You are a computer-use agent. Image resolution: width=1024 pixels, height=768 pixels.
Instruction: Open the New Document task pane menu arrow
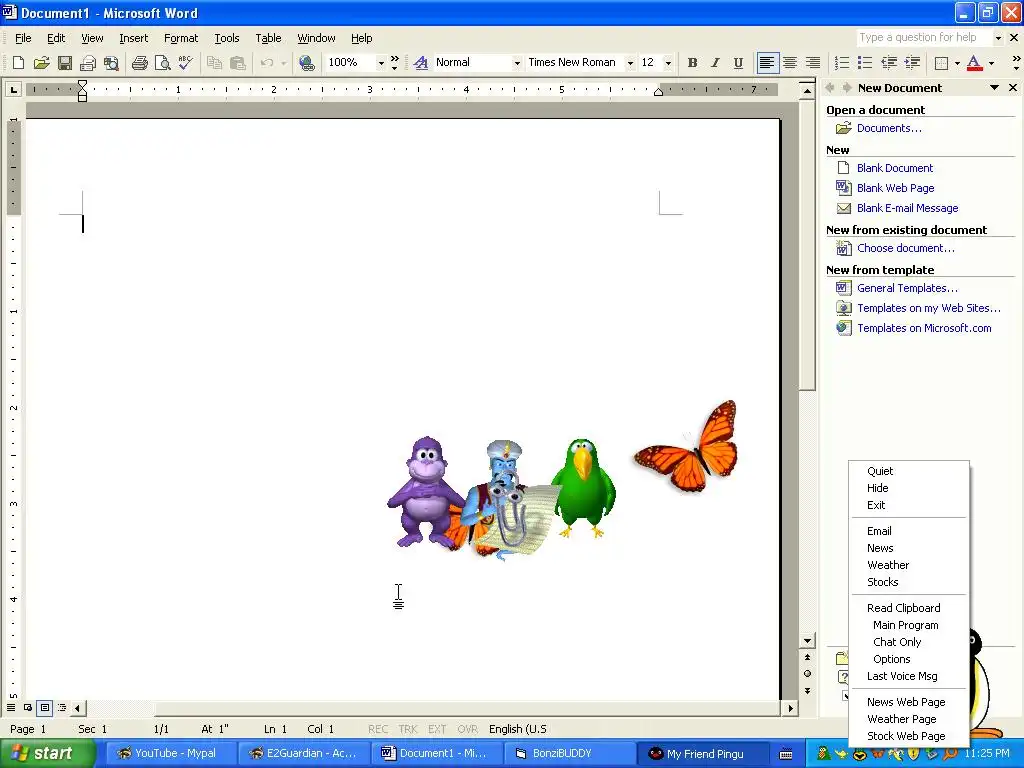(994, 88)
